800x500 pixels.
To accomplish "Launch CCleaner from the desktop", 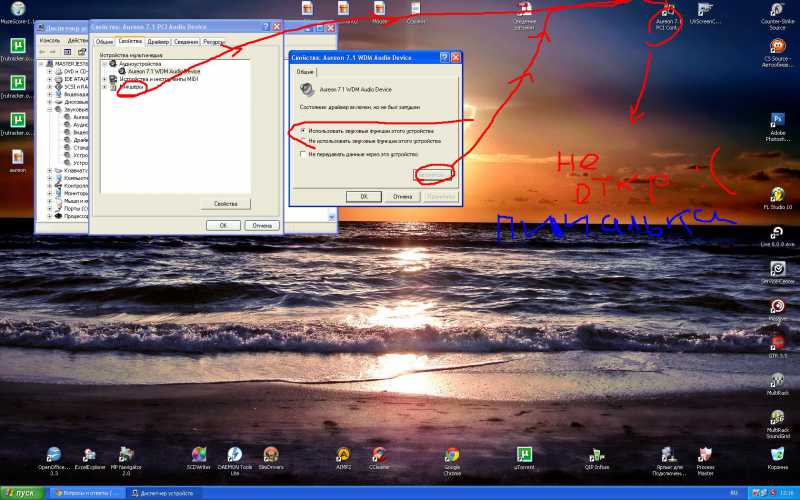I will 379,455.
